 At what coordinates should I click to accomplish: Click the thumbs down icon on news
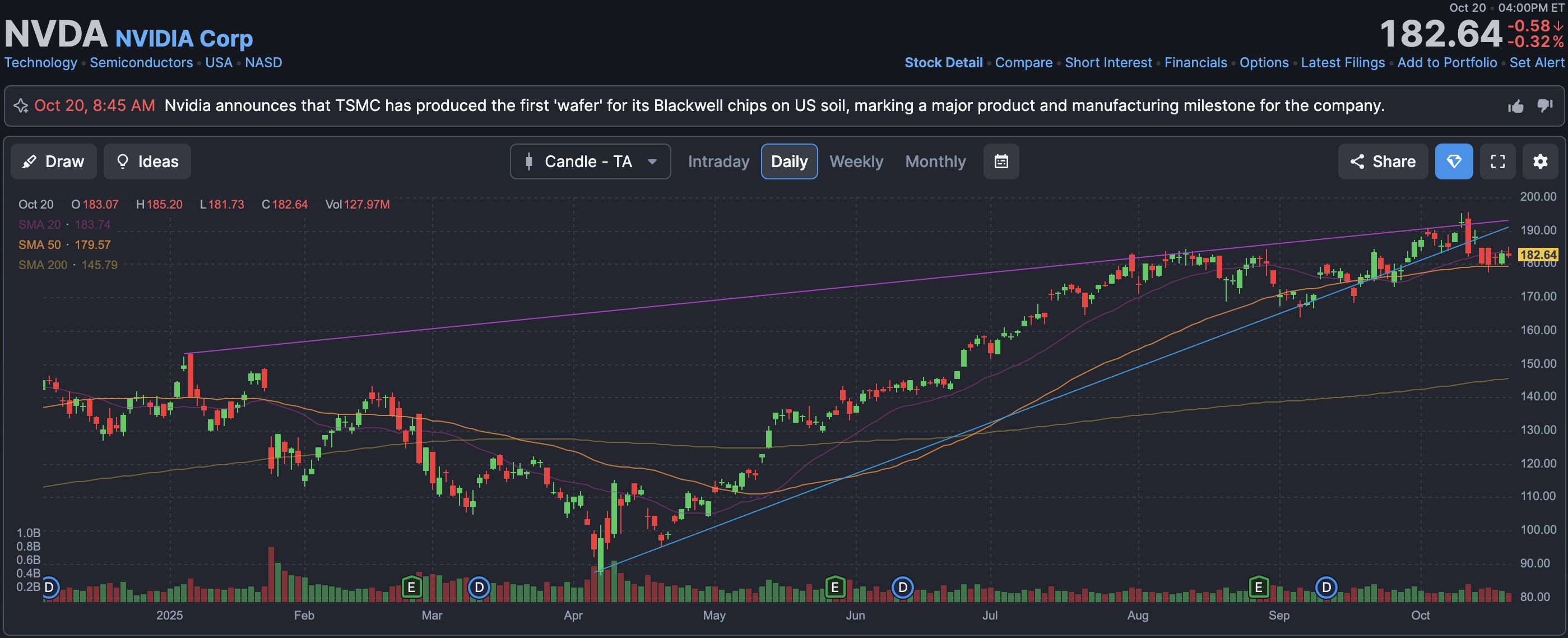coord(1545,106)
